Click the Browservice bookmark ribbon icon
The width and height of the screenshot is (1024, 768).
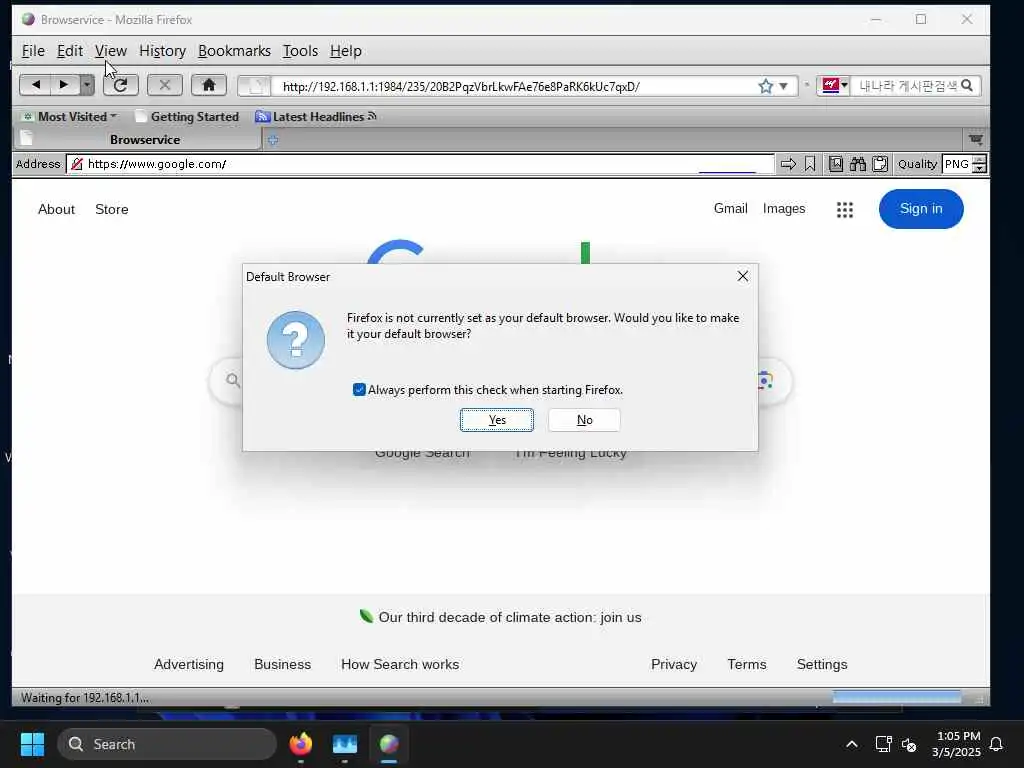810,164
